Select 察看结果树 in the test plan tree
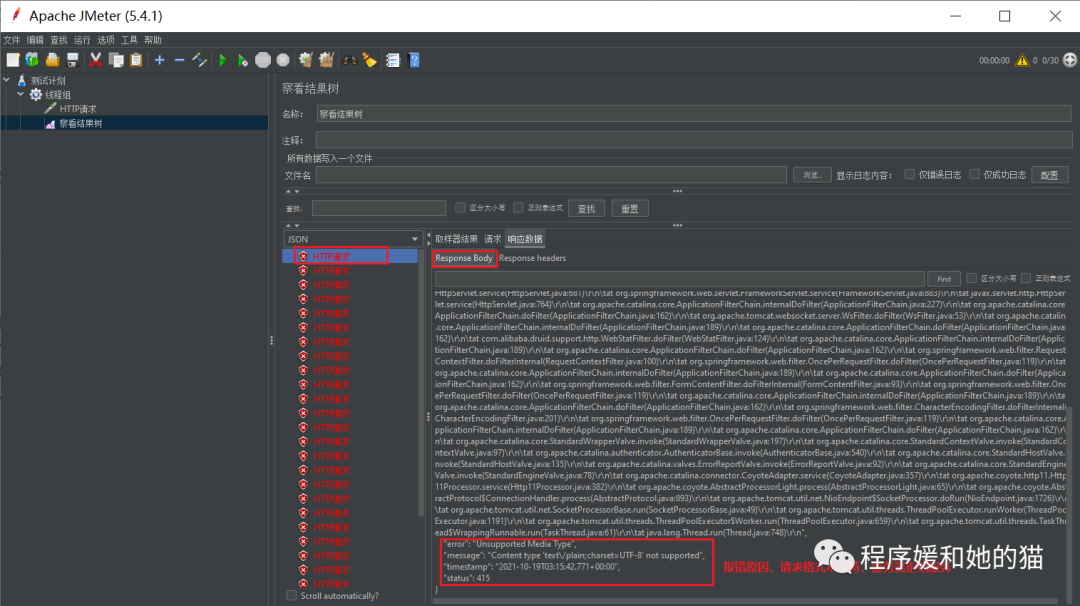The height and width of the screenshot is (606, 1080). tap(81, 123)
